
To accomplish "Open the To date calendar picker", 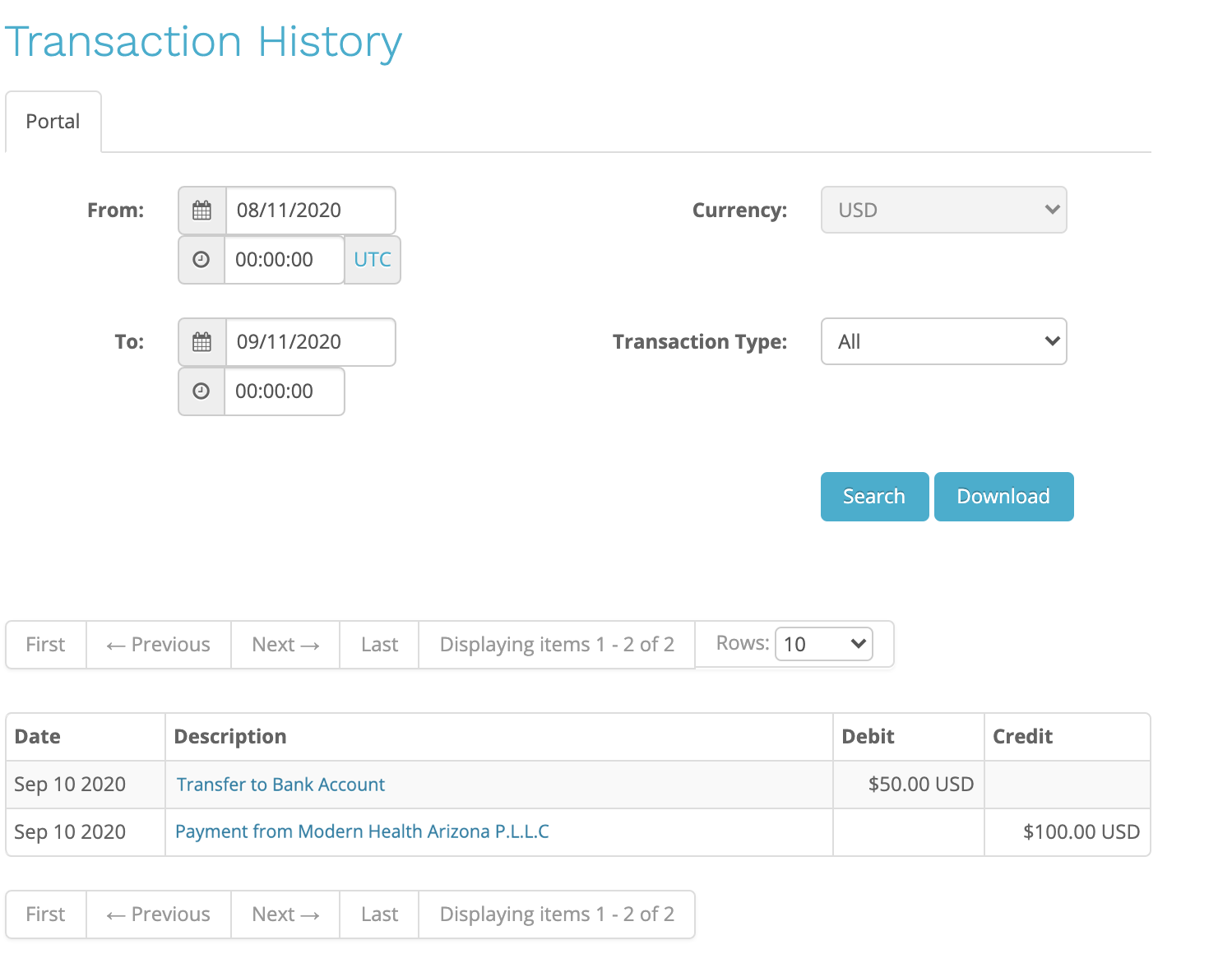I will coord(201,341).
